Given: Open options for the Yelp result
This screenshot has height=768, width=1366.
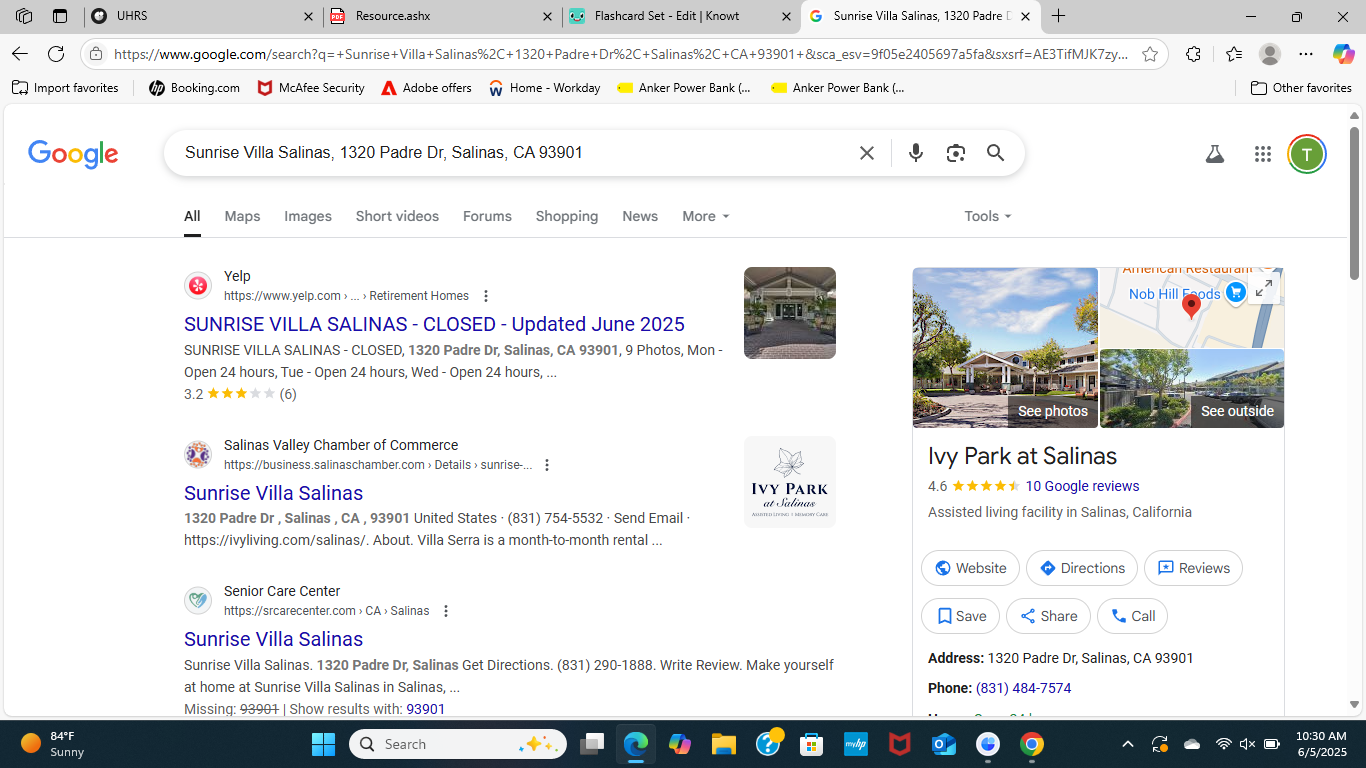Looking at the screenshot, I should [x=486, y=296].
